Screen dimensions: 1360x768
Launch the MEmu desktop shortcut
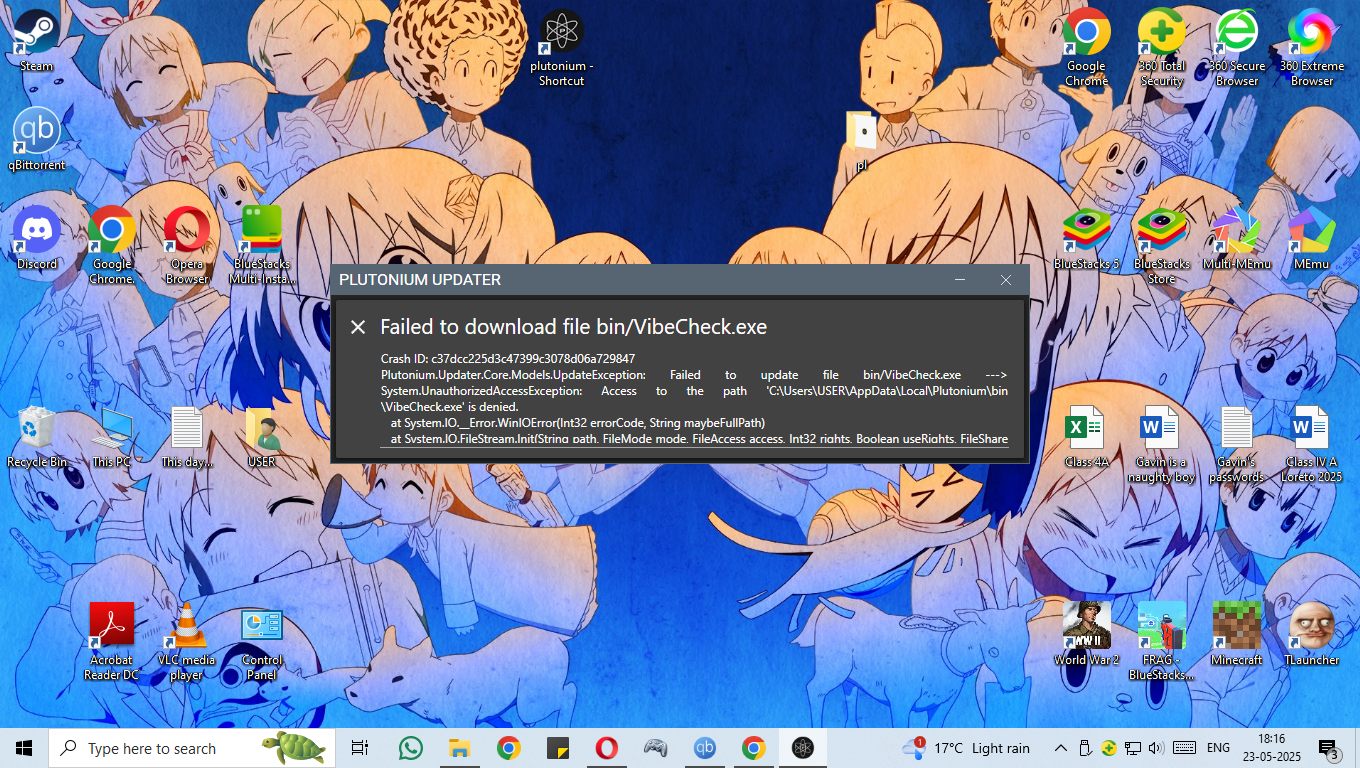click(x=1312, y=239)
